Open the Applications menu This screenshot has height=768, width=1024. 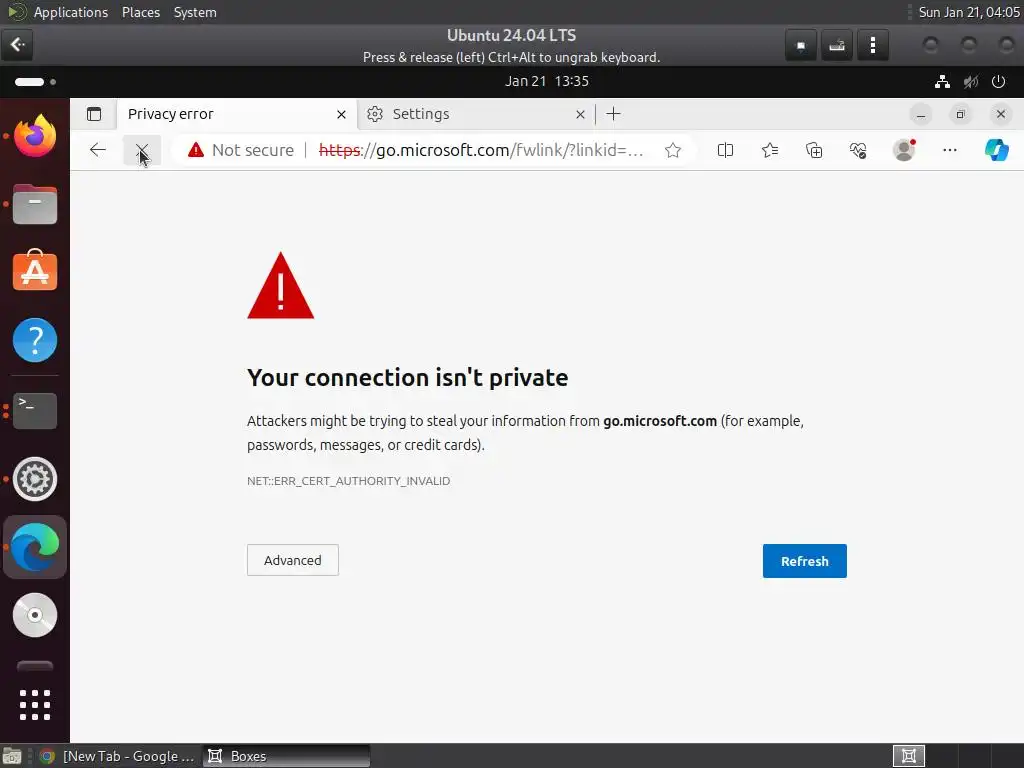point(71,12)
